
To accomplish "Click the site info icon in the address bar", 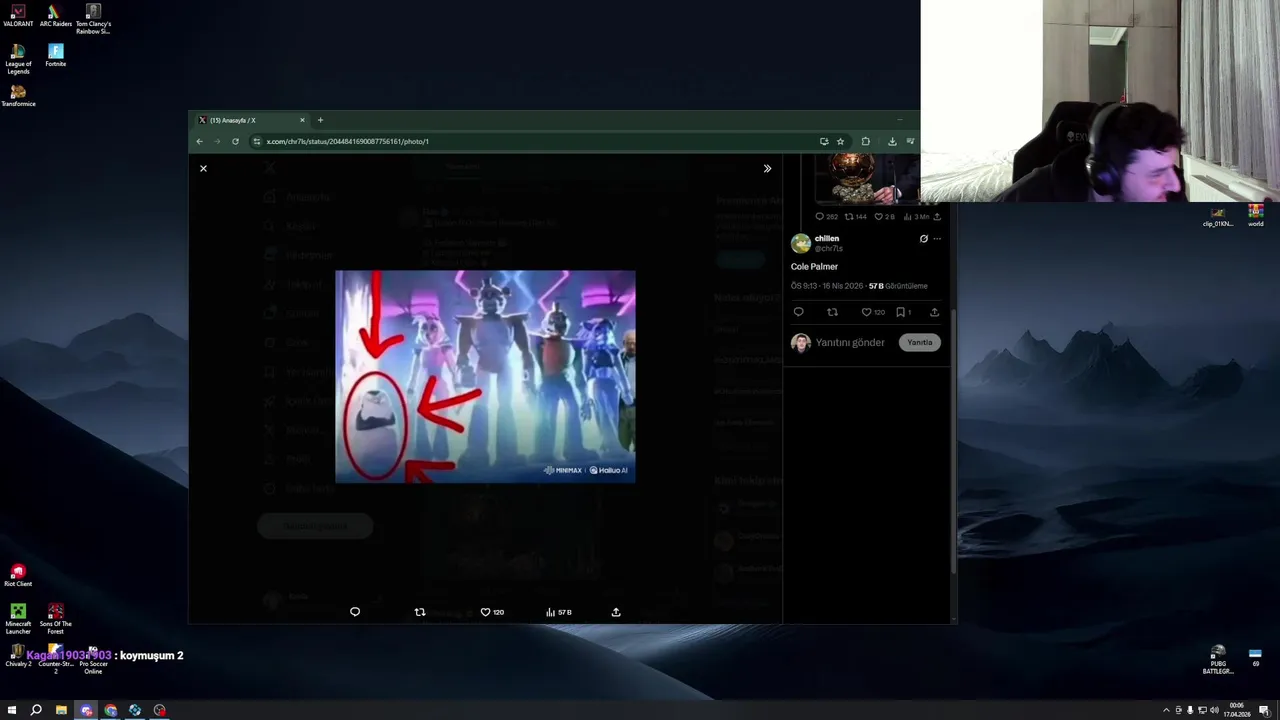I will [x=257, y=141].
